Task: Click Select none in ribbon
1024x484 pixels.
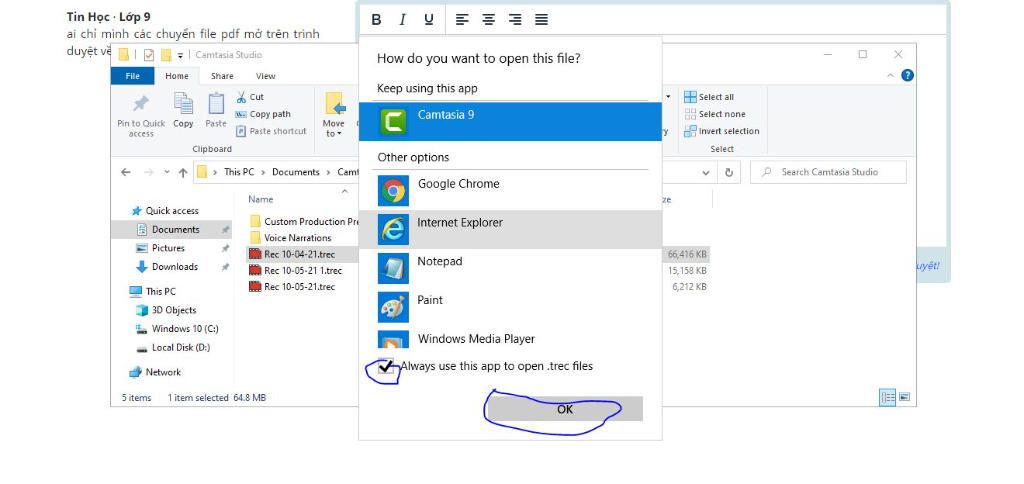Action: [714, 114]
